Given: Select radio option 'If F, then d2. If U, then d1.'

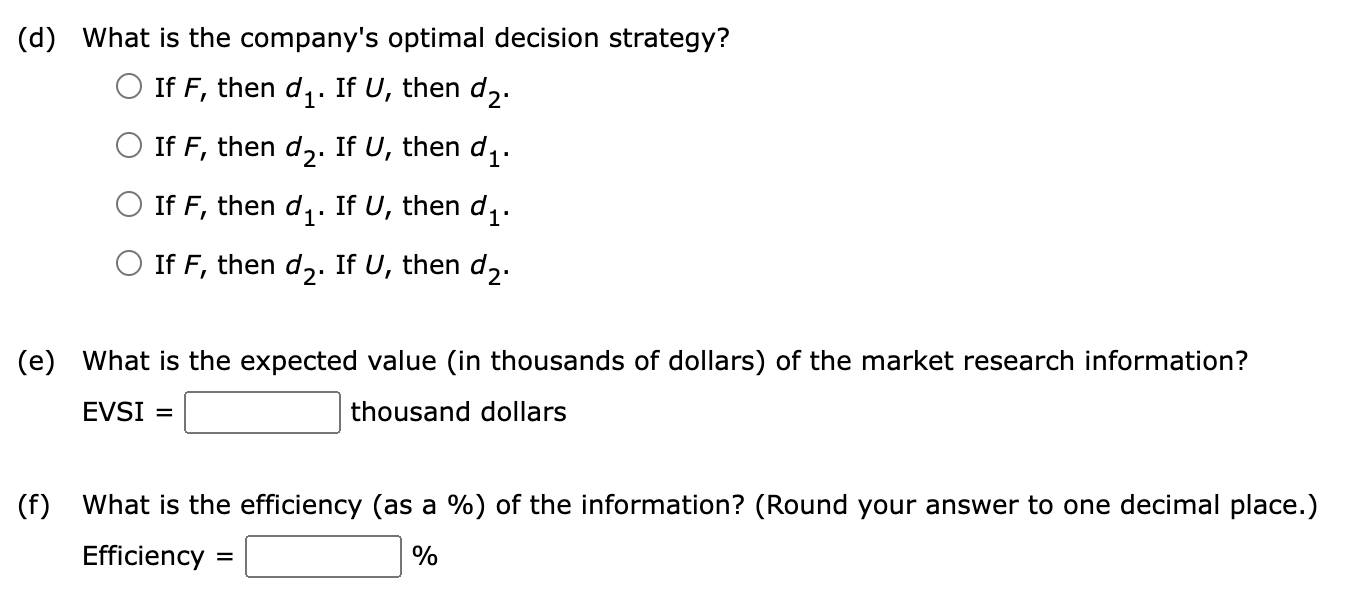Looking at the screenshot, I should coord(128,146).
